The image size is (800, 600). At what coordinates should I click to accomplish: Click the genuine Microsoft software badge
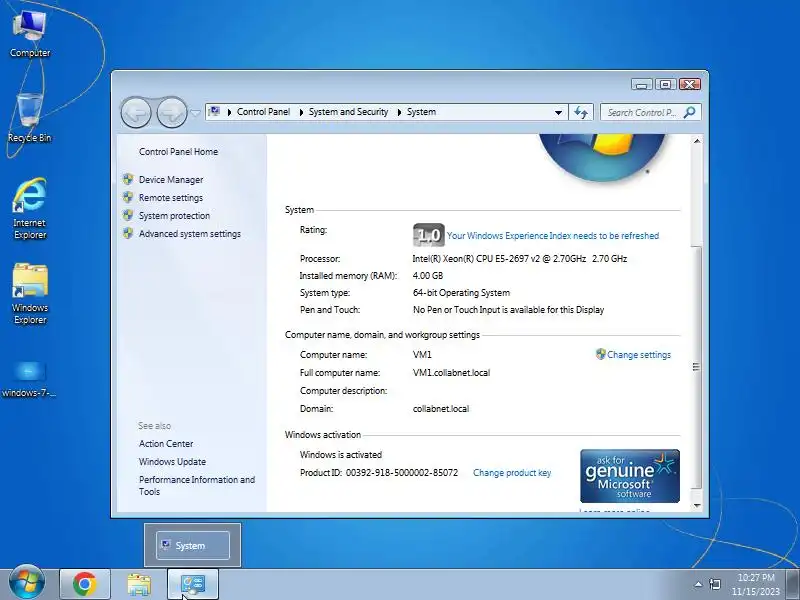[x=630, y=476]
